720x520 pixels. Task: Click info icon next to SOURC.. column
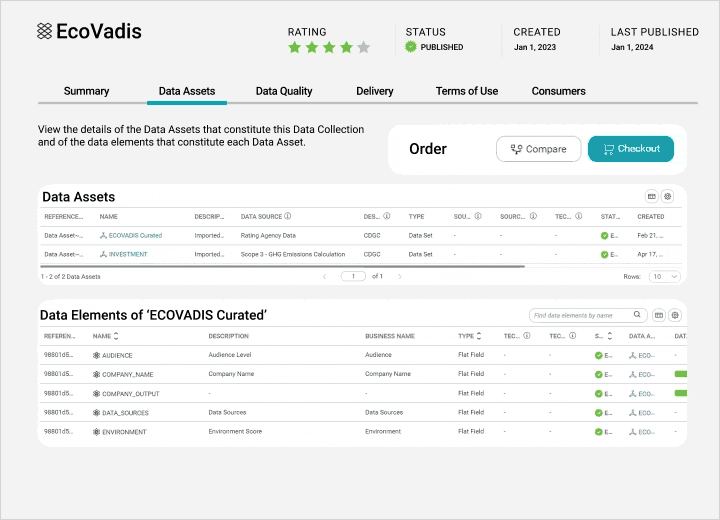click(x=533, y=216)
